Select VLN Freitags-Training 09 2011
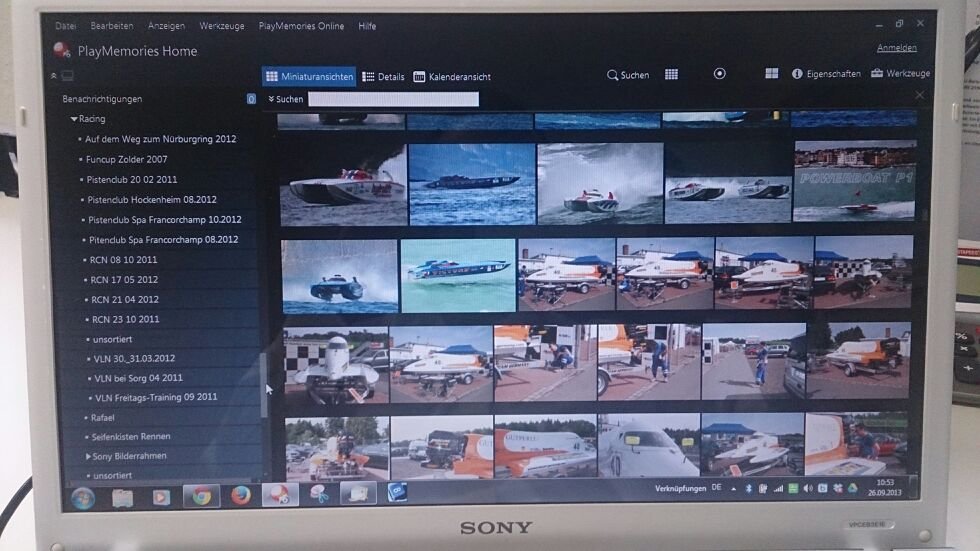 pyautogui.click(x=156, y=397)
